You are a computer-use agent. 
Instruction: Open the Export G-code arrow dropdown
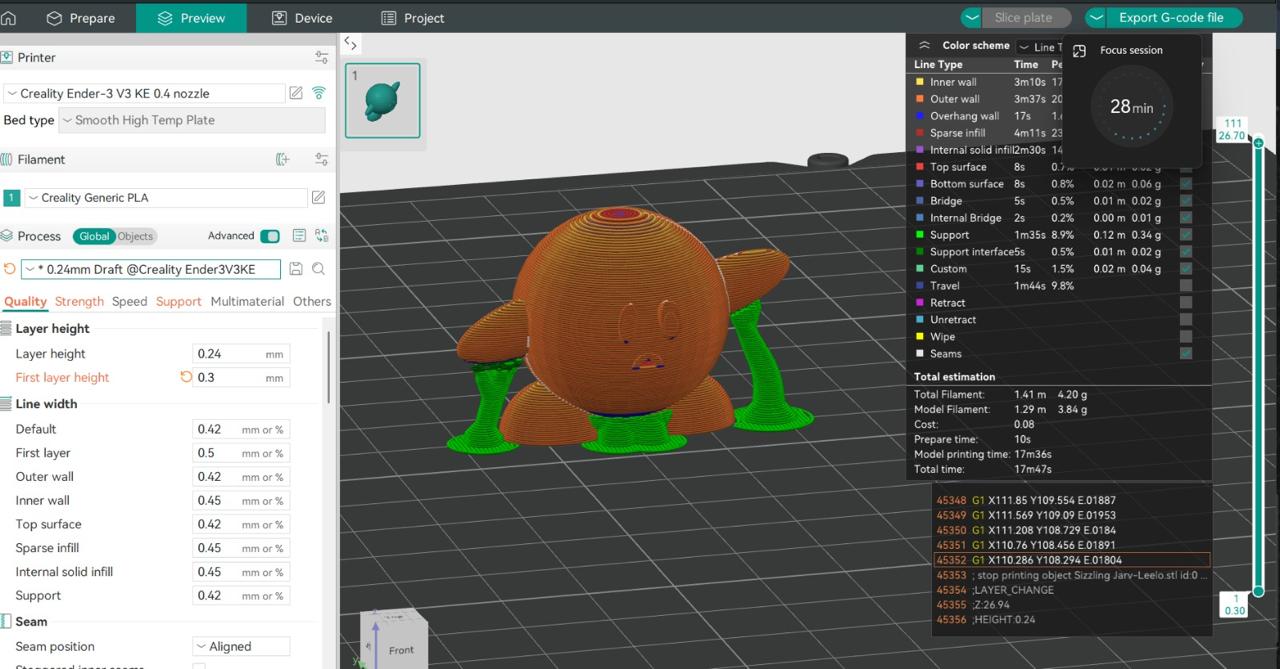1096,18
